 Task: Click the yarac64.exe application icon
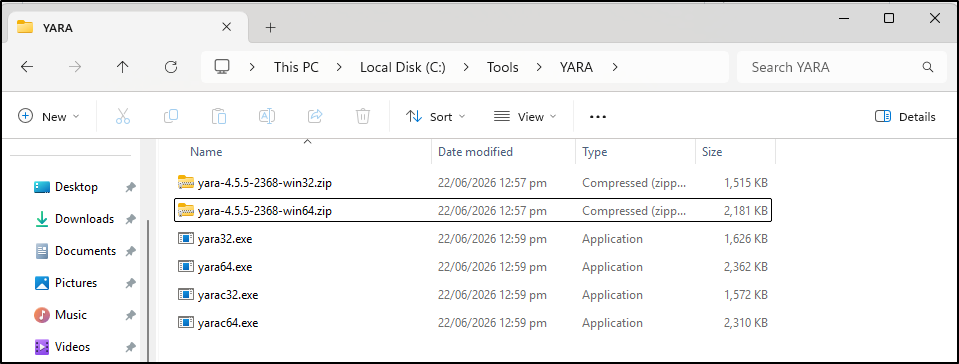click(185, 322)
